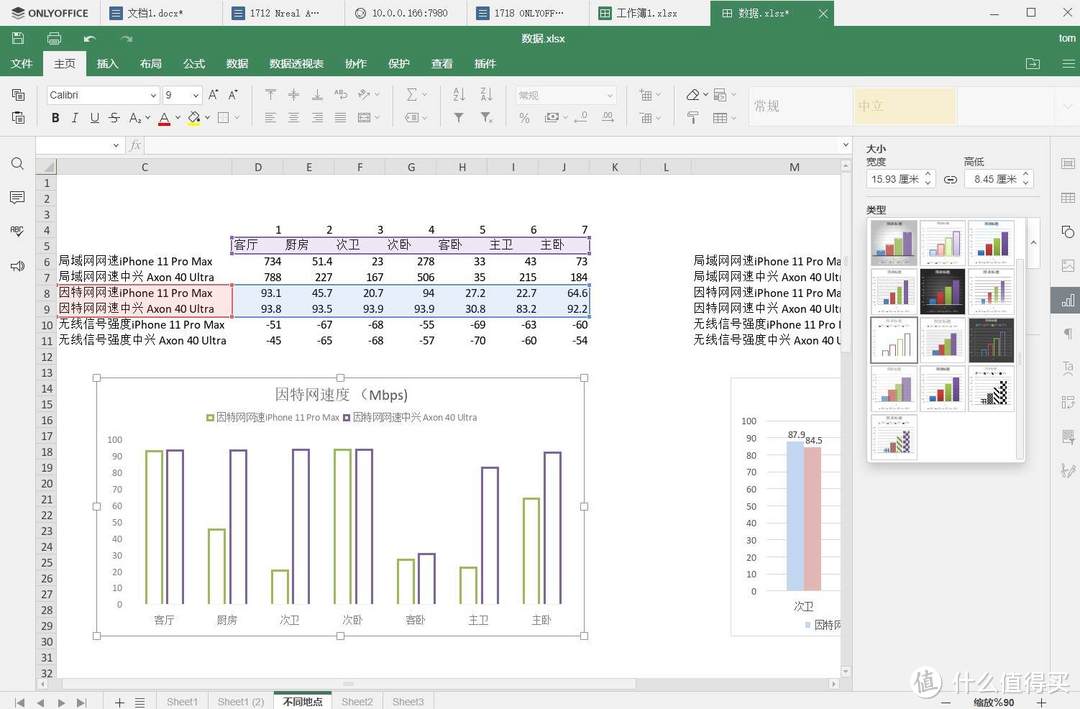Increase decimal places
Image resolution: width=1080 pixels, height=709 pixels.
(x=608, y=118)
